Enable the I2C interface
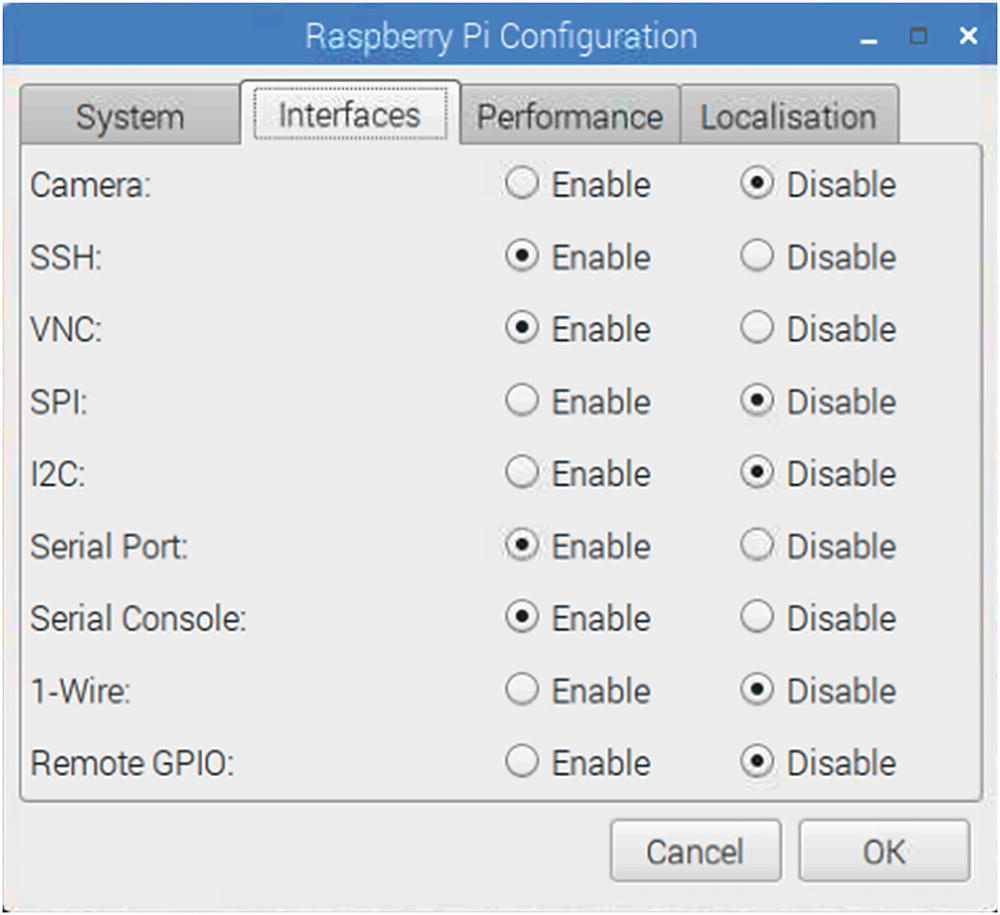 point(523,474)
